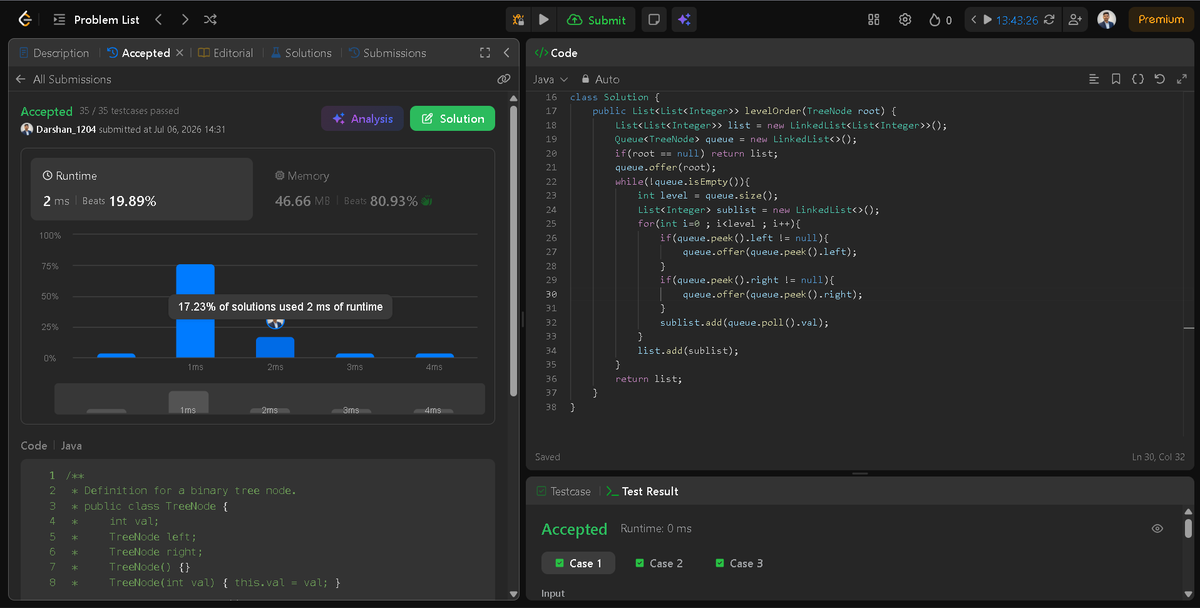Screen dimensions: 1200x608
Task: Open the notes sticky icon
Action: [652, 19]
